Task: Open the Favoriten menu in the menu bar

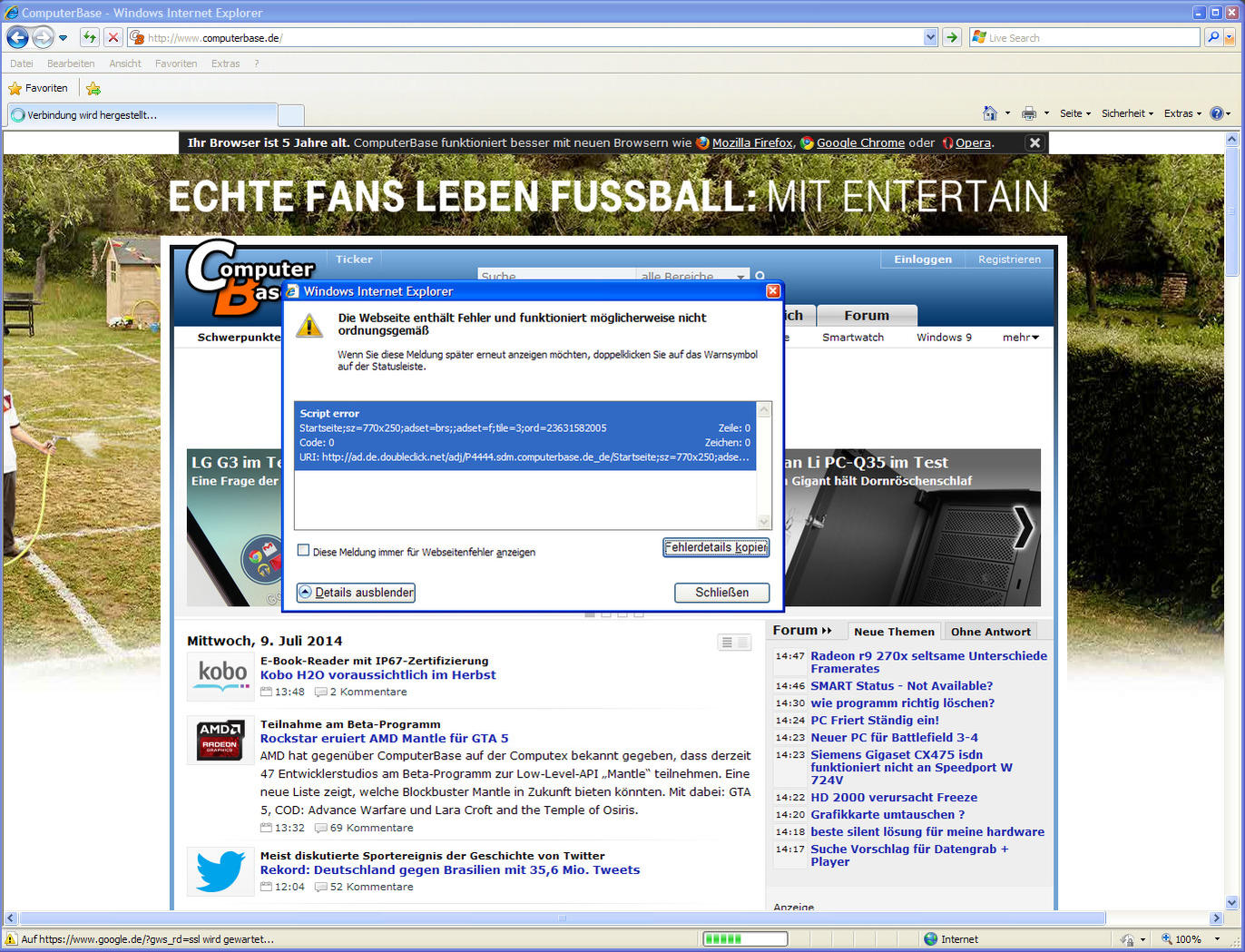Action: pos(176,64)
